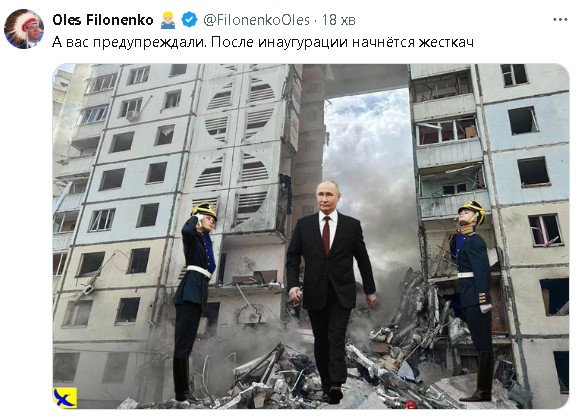The image size is (586, 416).
Task: Click the word "жесткач" ending the tweet text
Action: [x=446, y=42]
